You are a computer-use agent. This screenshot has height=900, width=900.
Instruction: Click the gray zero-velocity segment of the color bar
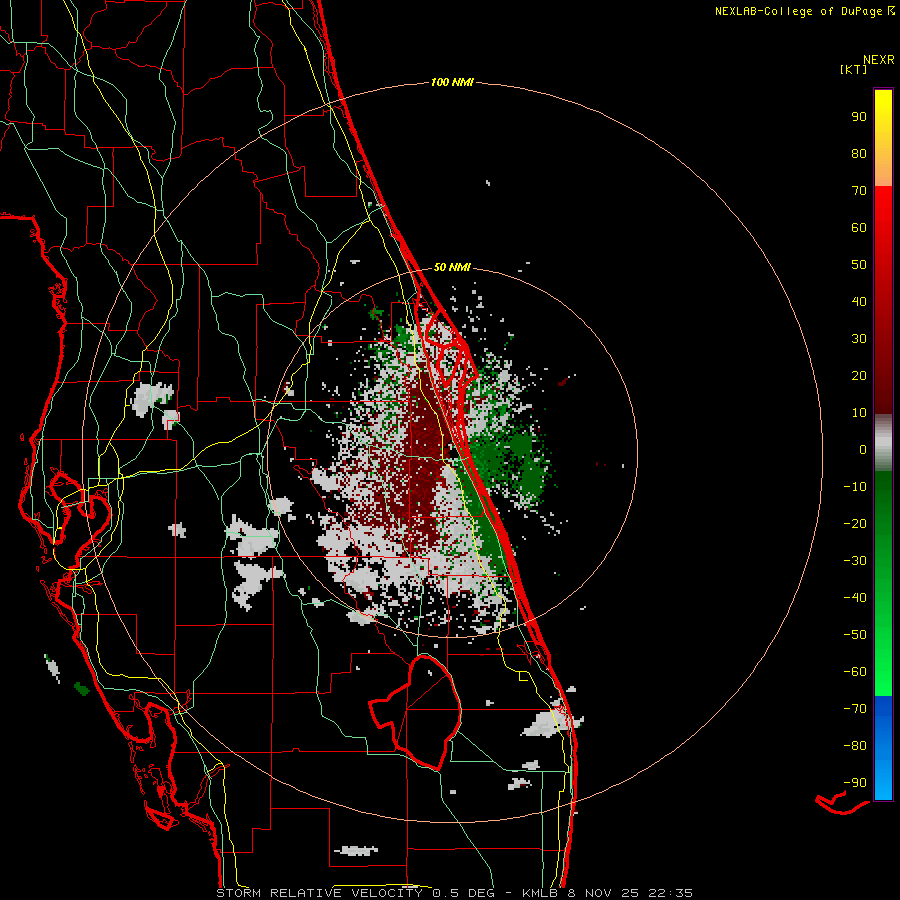click(883, 443)
